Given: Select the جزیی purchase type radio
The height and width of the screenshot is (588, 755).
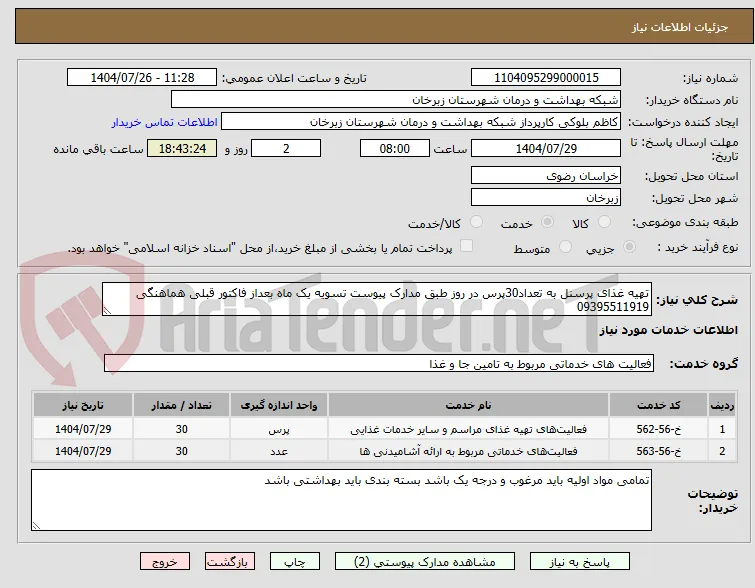Looking at the screenshot, I should coord(629,247).
